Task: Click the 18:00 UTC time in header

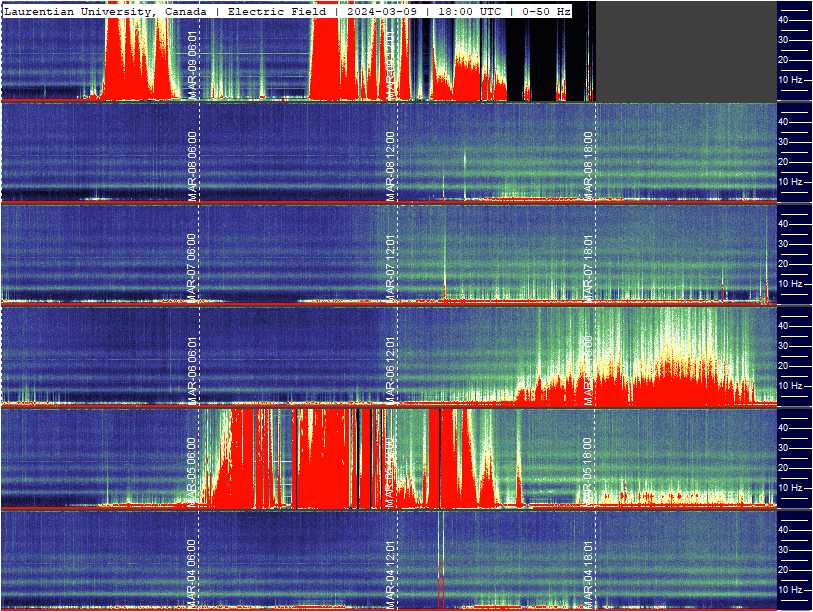Action: (x=470, y=11)
